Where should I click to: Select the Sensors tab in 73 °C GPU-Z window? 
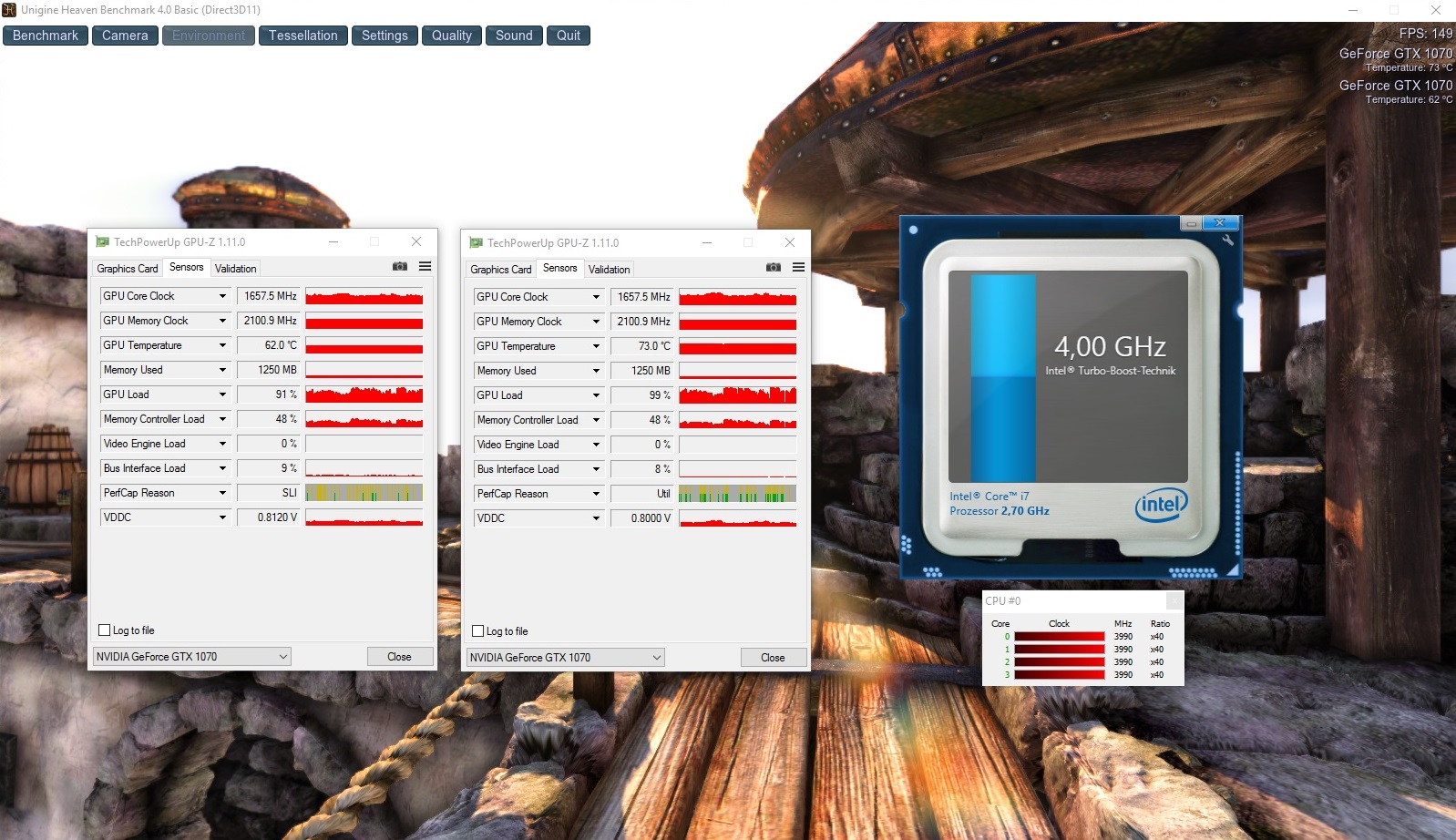(560, 268)
